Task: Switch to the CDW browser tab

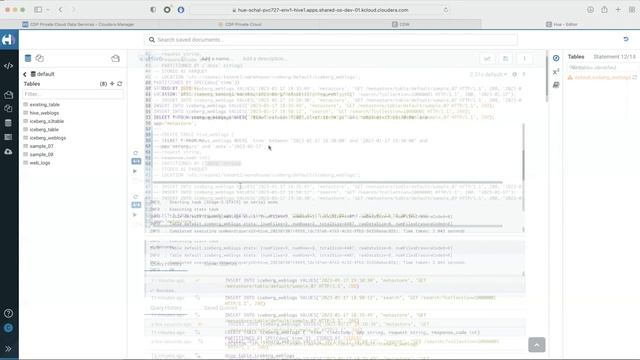Action: tap(401, 24)
